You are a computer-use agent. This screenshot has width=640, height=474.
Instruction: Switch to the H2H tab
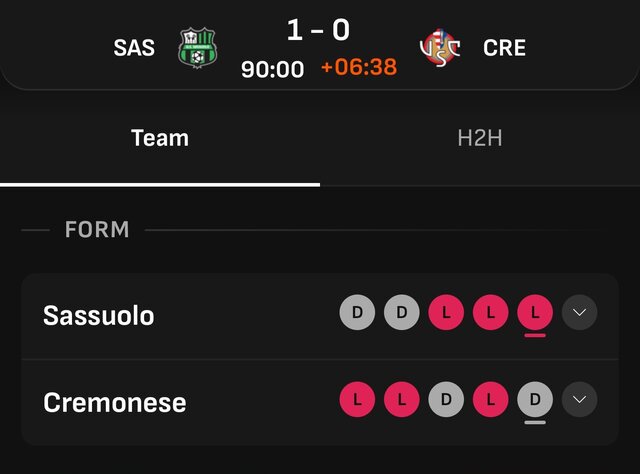480,138
